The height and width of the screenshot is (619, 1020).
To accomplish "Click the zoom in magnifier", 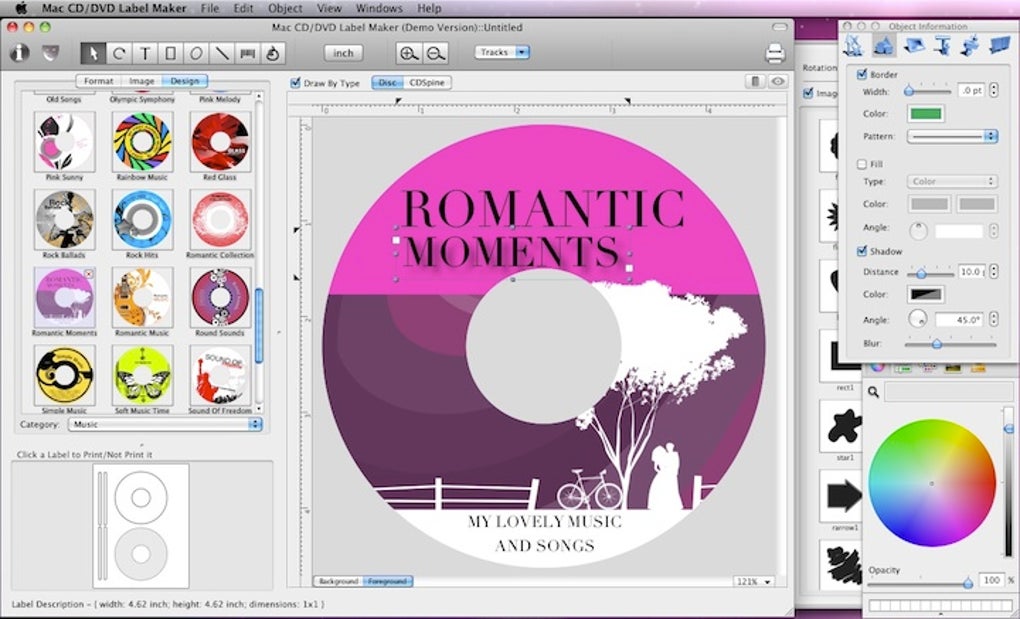I will 408,54.
